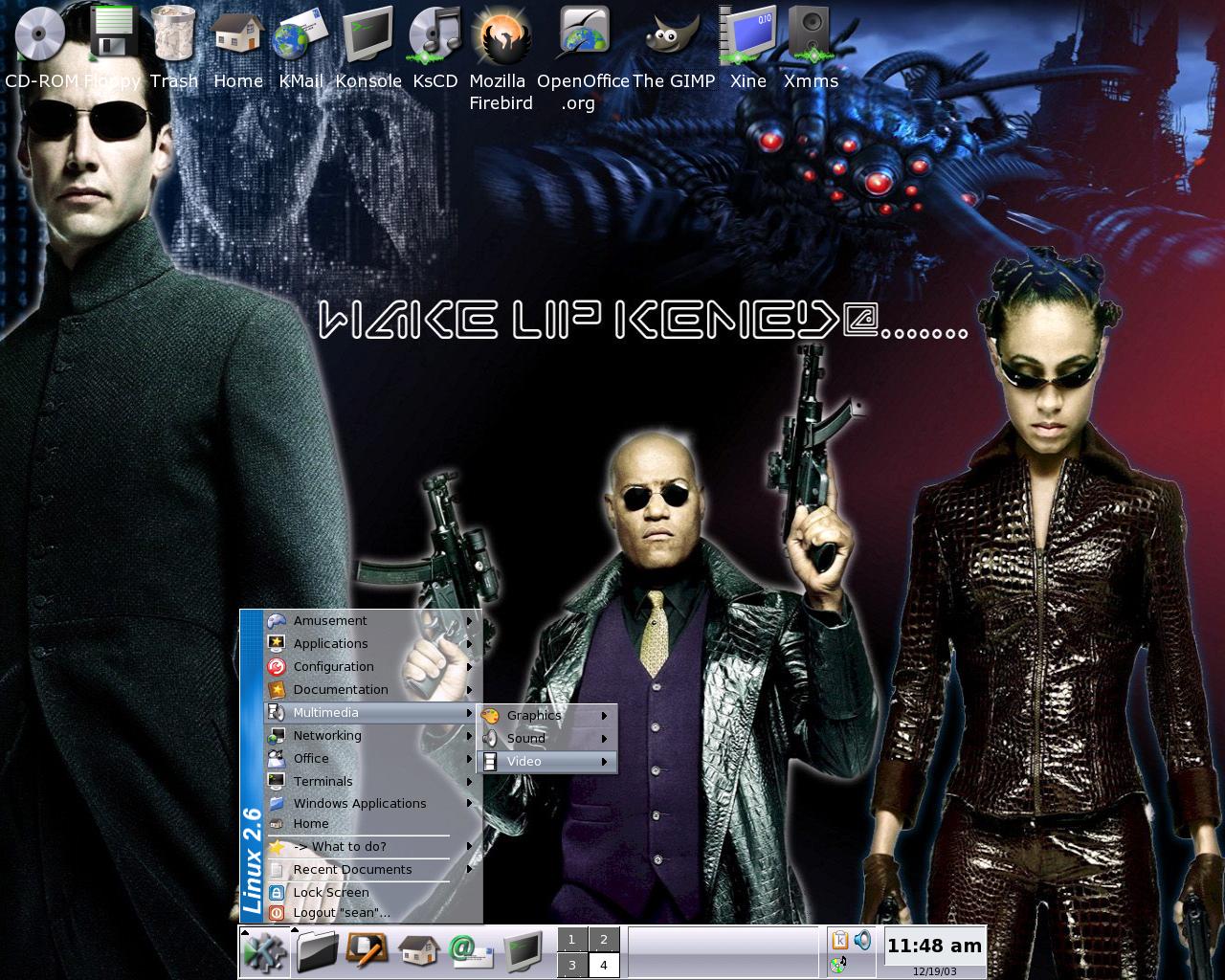Open the terminal monitor icon in panel

tap(523, 951)
